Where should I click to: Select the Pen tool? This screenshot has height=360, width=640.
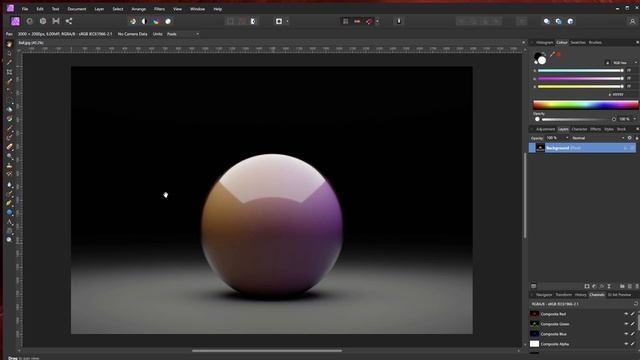[x=9, y=203]
